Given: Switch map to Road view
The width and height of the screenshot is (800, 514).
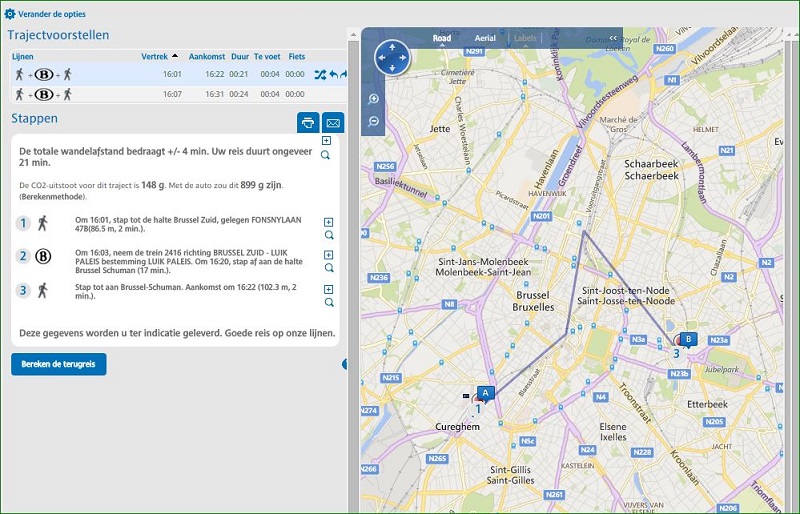Looking at the screenshot, I should click(x=441, y=39).
